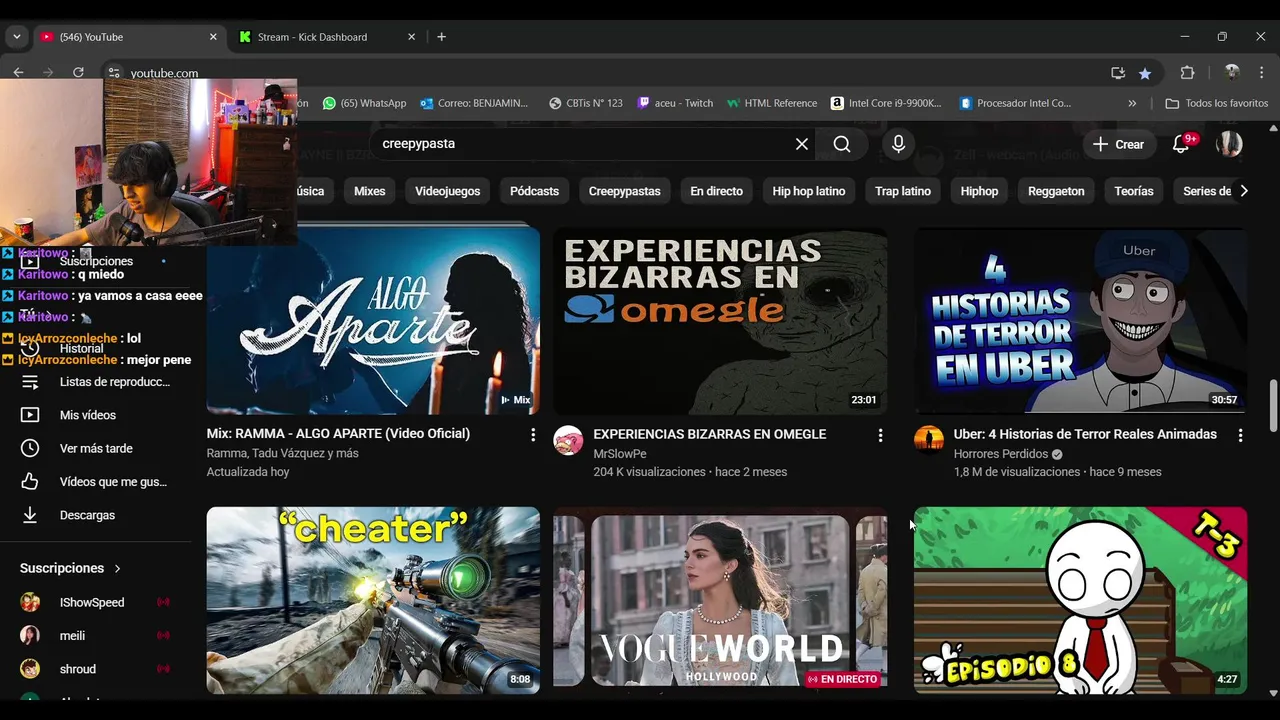Open Todos los favoritos folder
This screenshot has height=720, width=1280.
[x=1217, y=103]
